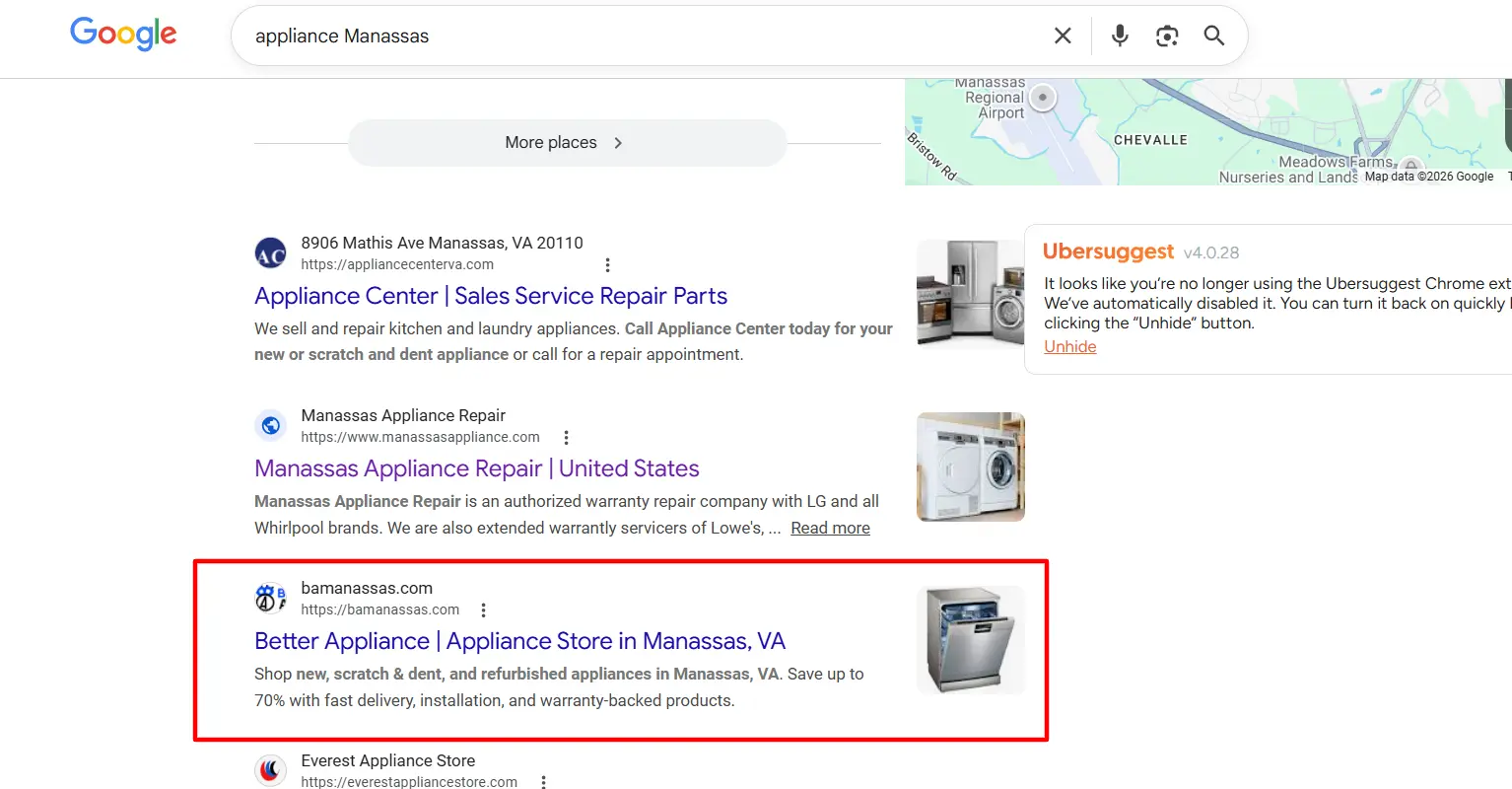This screenshot has height=789, width=1512.
Task: Open options menu for bamanassas.com result
Action: pos(483,610)
